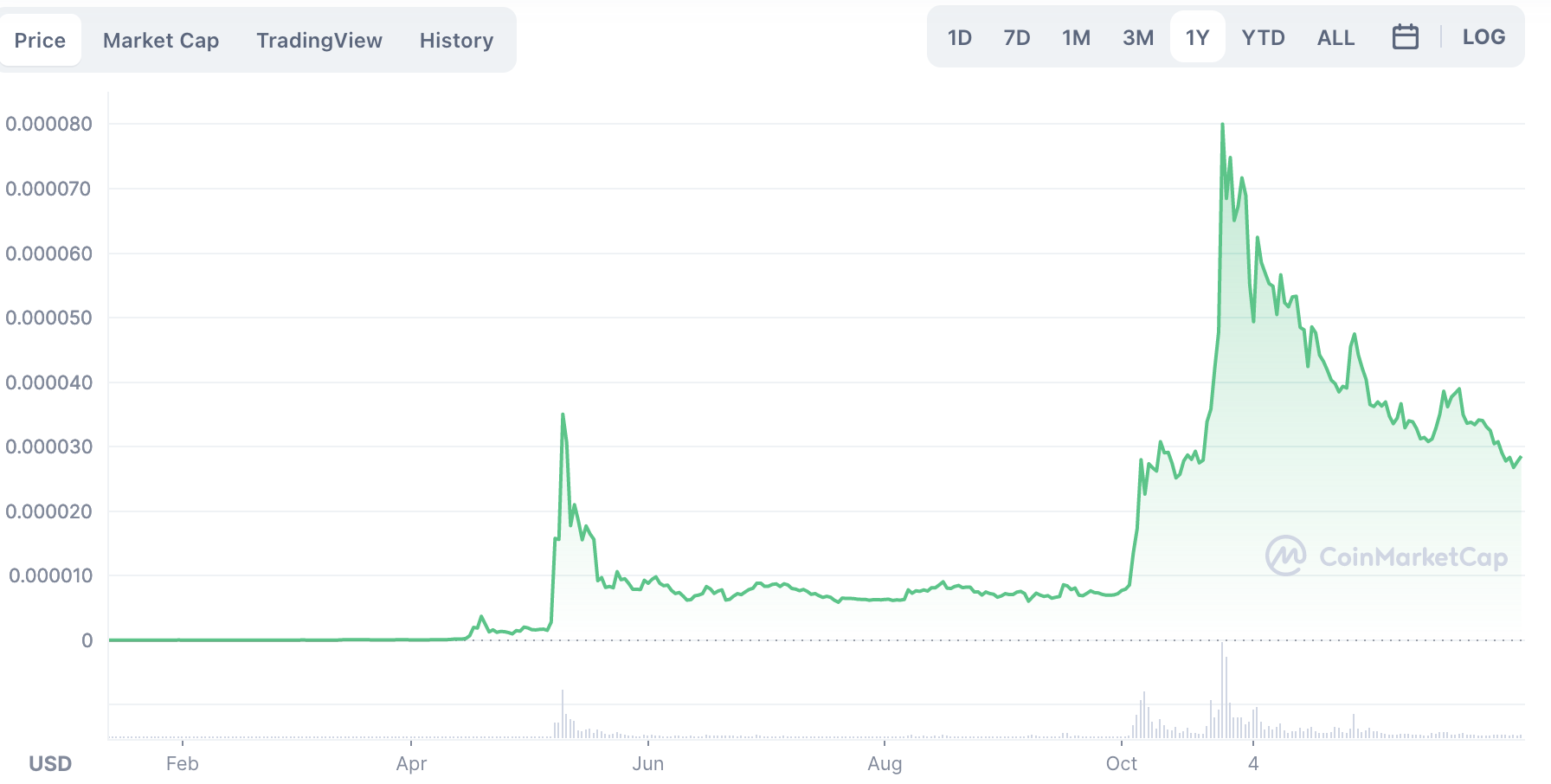This screenshot has width=1551, height=784.
Task: Switch range to 1M
Action: pyautogui.click(x=1076, y=37)
